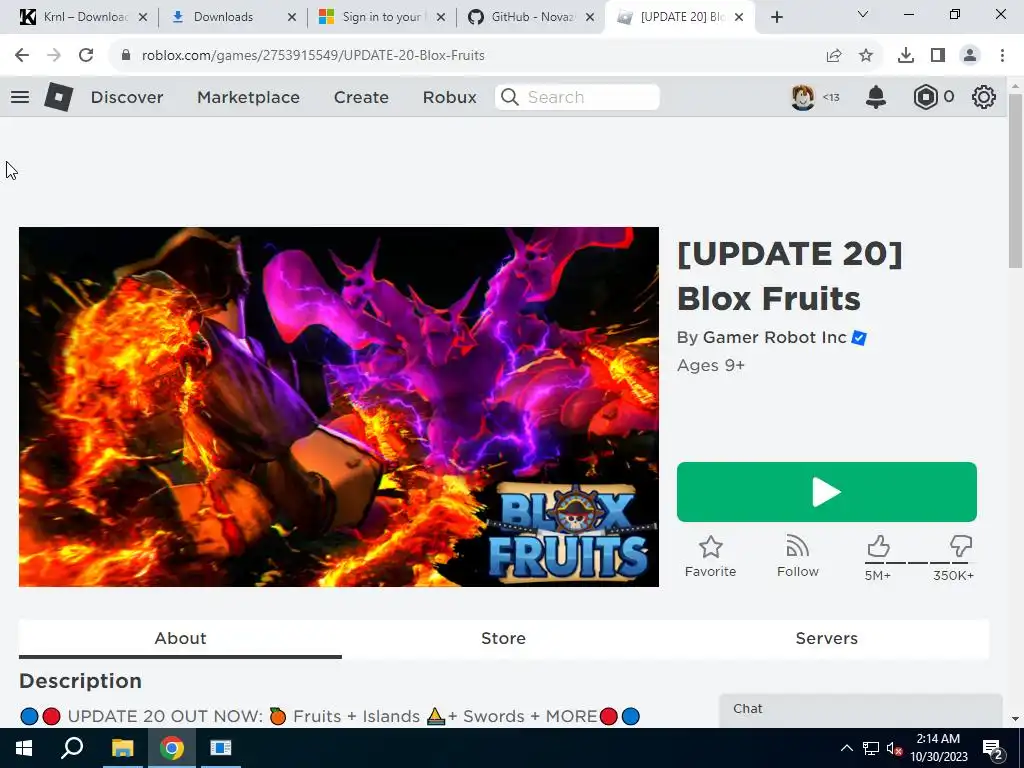1024x768 pixels.
Task: Switch to the Servers tab
Action: click(x=826, y=638)
